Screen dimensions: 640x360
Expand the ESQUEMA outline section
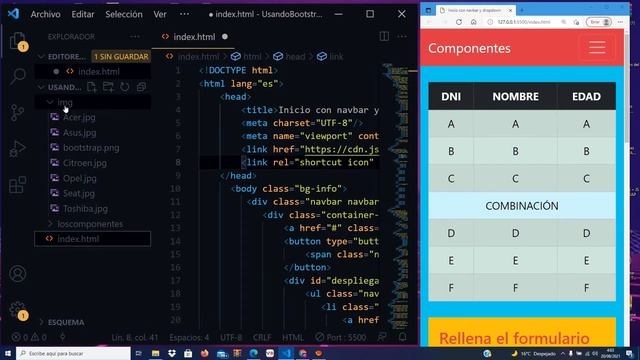tap(61, 322)
